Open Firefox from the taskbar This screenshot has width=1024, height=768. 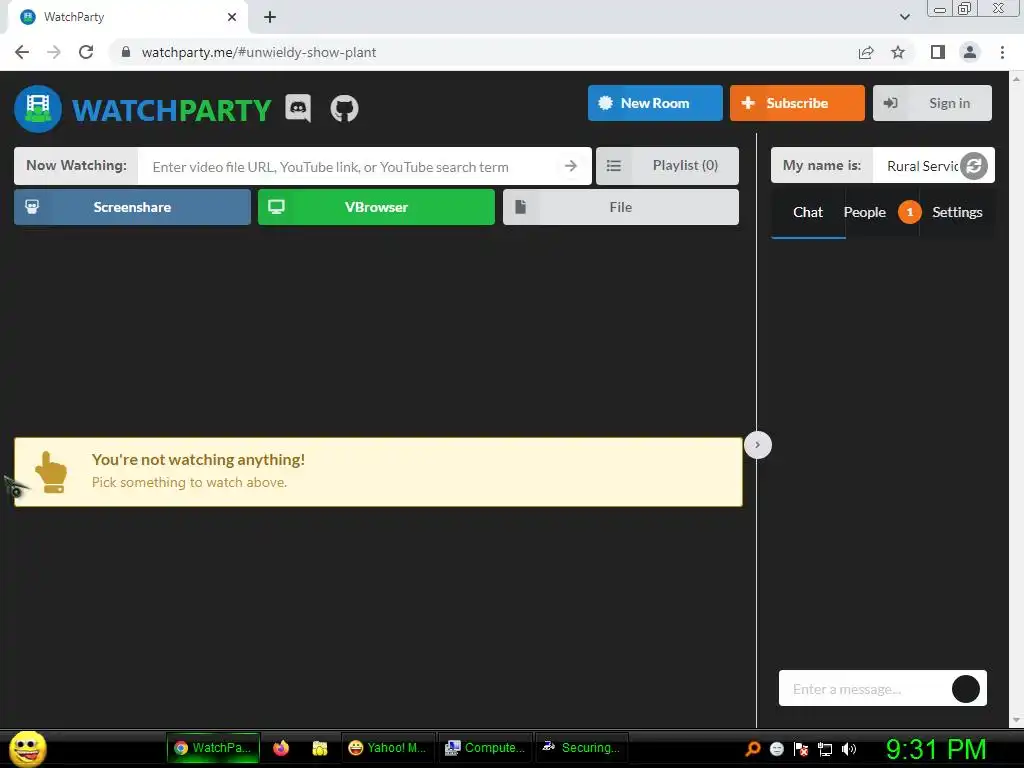[281, 748]
